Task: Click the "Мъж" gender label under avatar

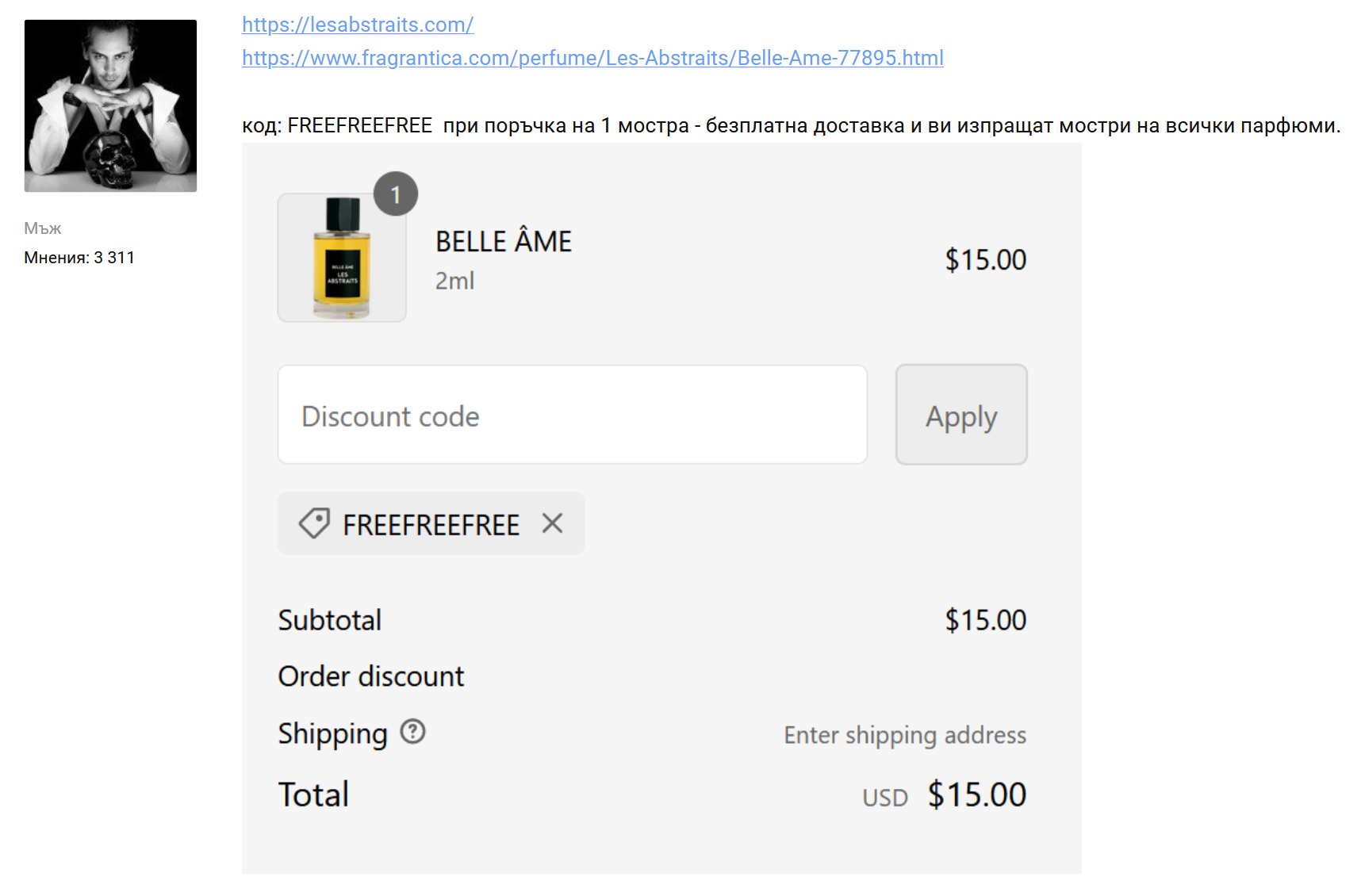Action: (43, 228)
